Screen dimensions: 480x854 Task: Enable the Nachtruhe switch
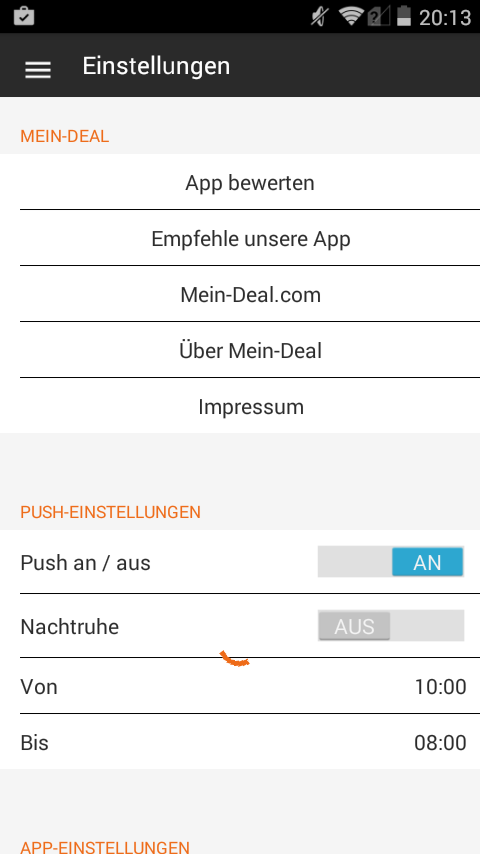391,626
